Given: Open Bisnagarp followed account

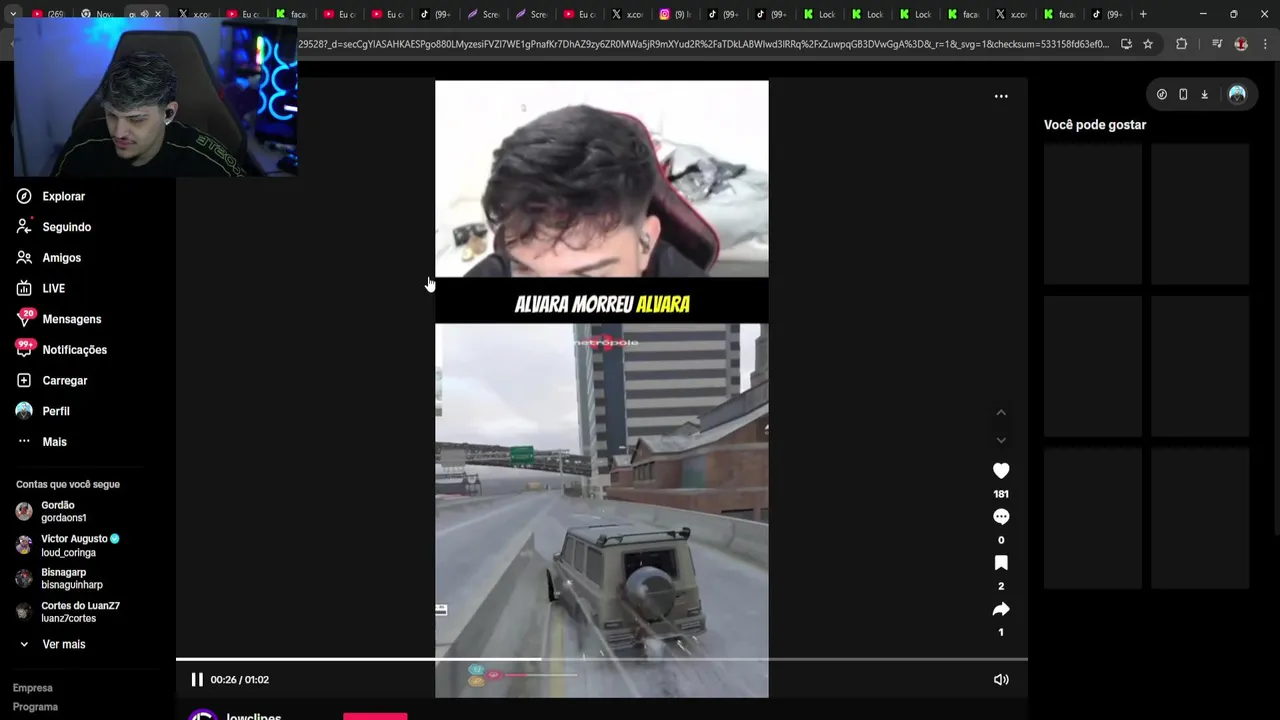Looking at the screenshot, I should point(60,578).
